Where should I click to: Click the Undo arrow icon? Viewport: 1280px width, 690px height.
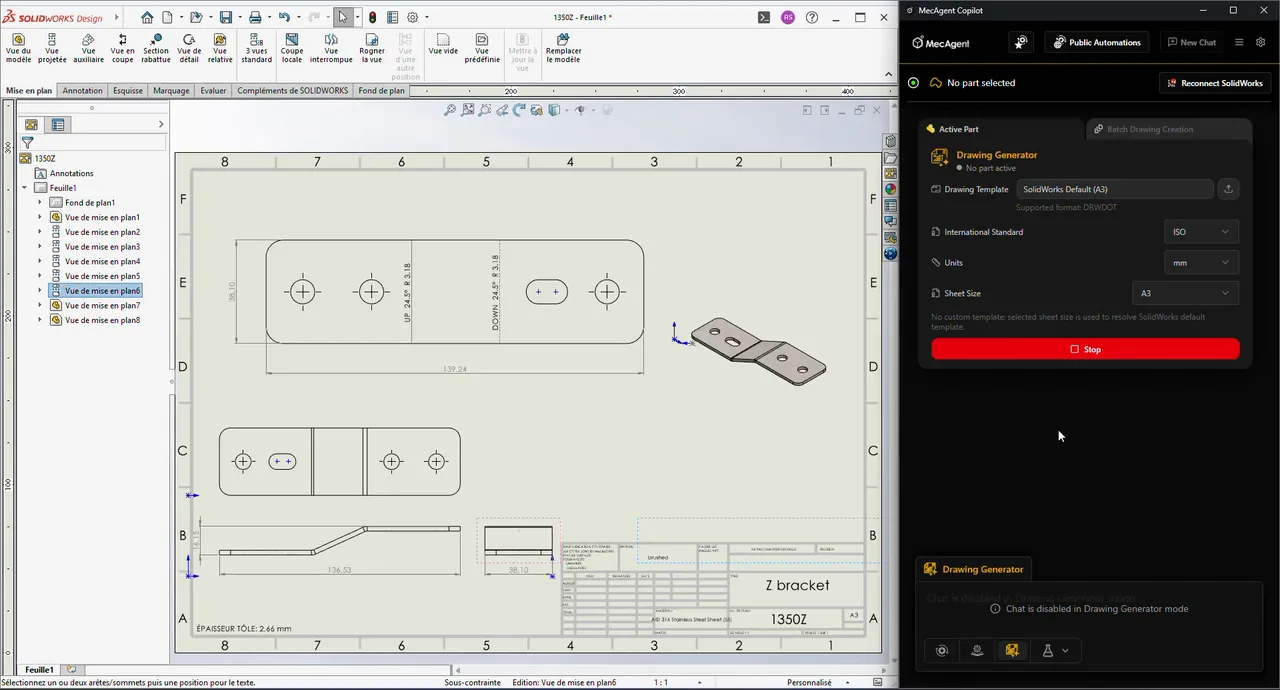[x=284, y=17]
